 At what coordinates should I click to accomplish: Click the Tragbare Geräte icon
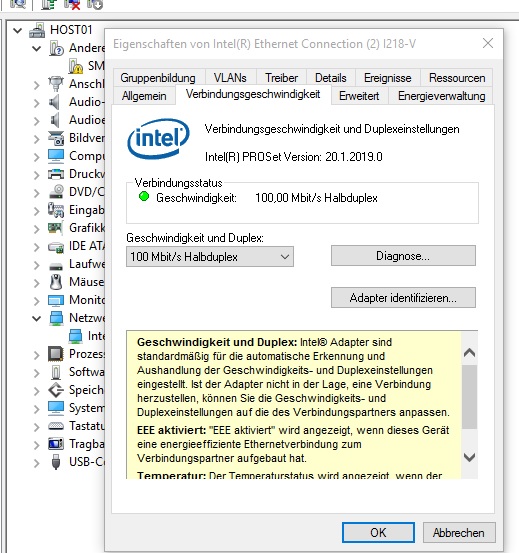[x=56, y=444]
